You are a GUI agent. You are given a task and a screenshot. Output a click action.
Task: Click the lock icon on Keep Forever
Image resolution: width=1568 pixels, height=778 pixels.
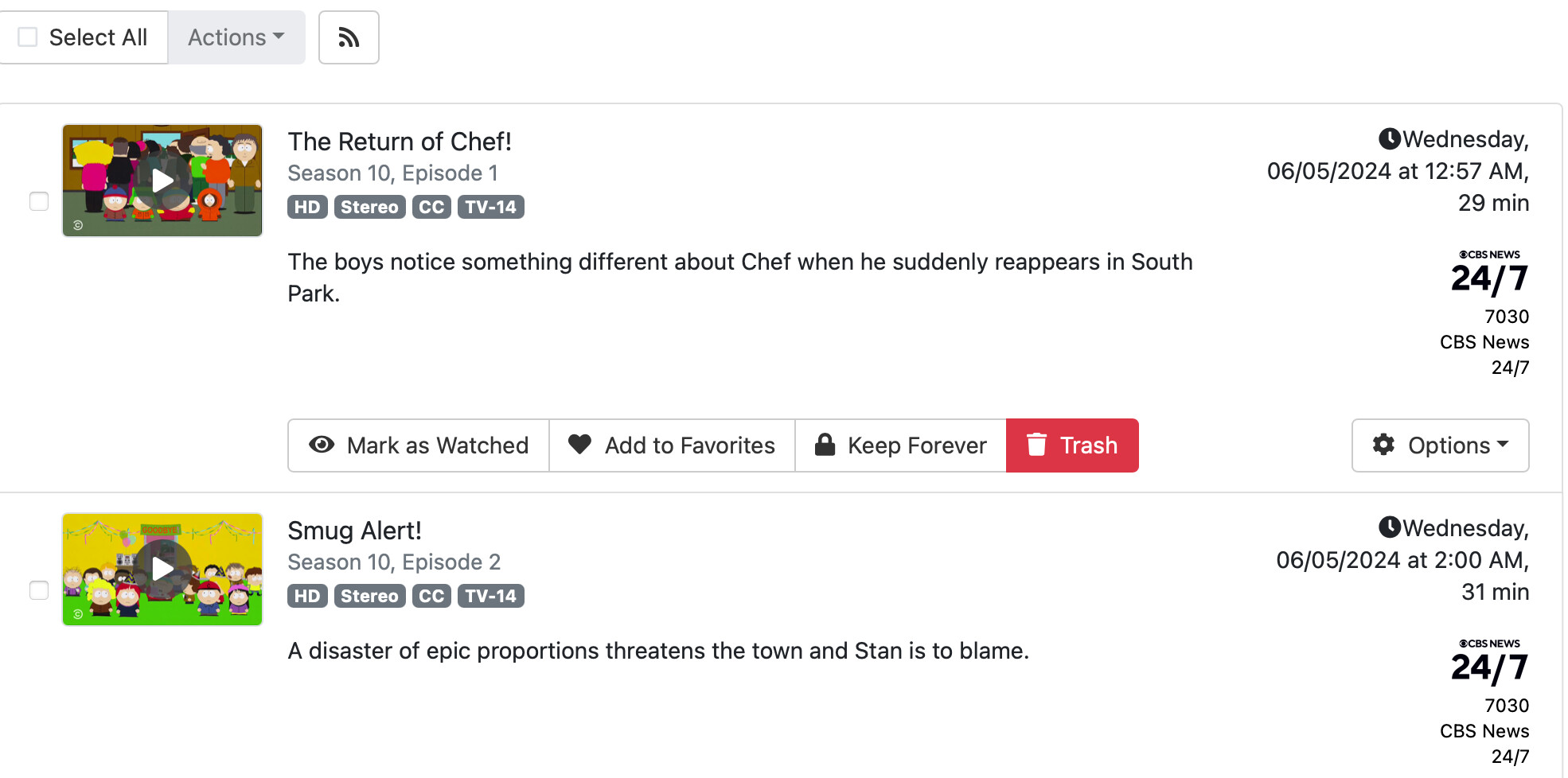(x=825, y=445)
